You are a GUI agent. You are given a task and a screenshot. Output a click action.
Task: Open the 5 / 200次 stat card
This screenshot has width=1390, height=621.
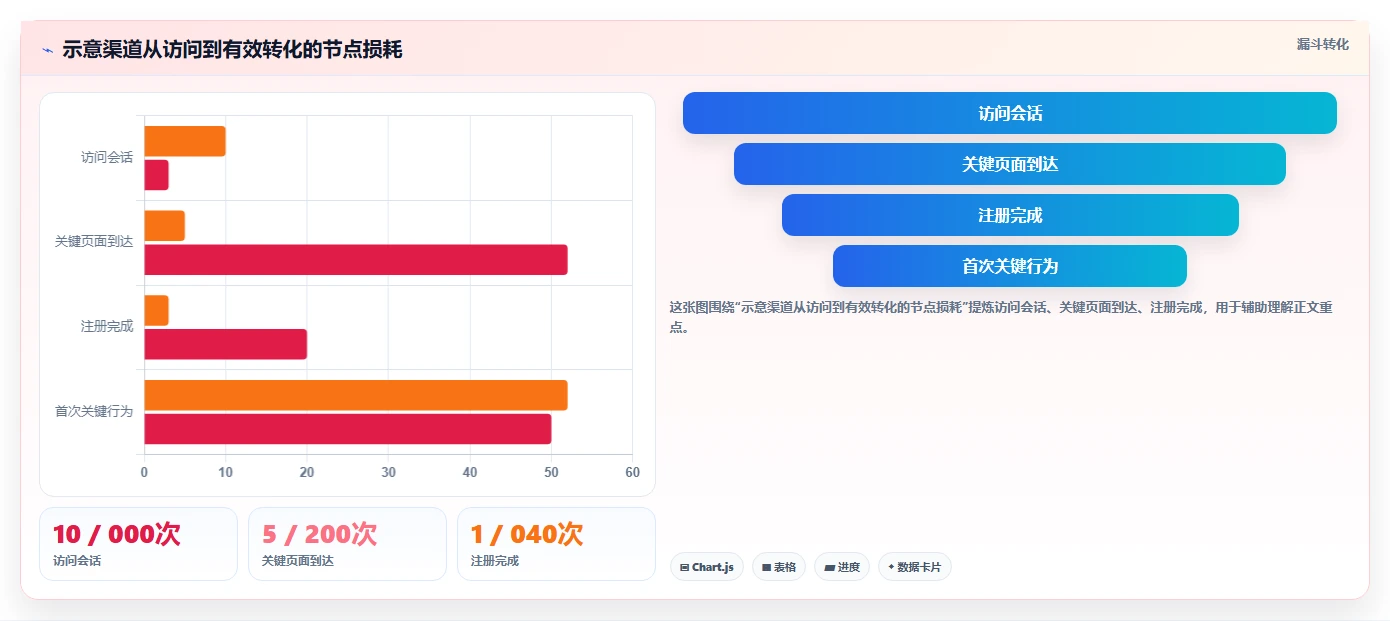[x=347, y=544]
